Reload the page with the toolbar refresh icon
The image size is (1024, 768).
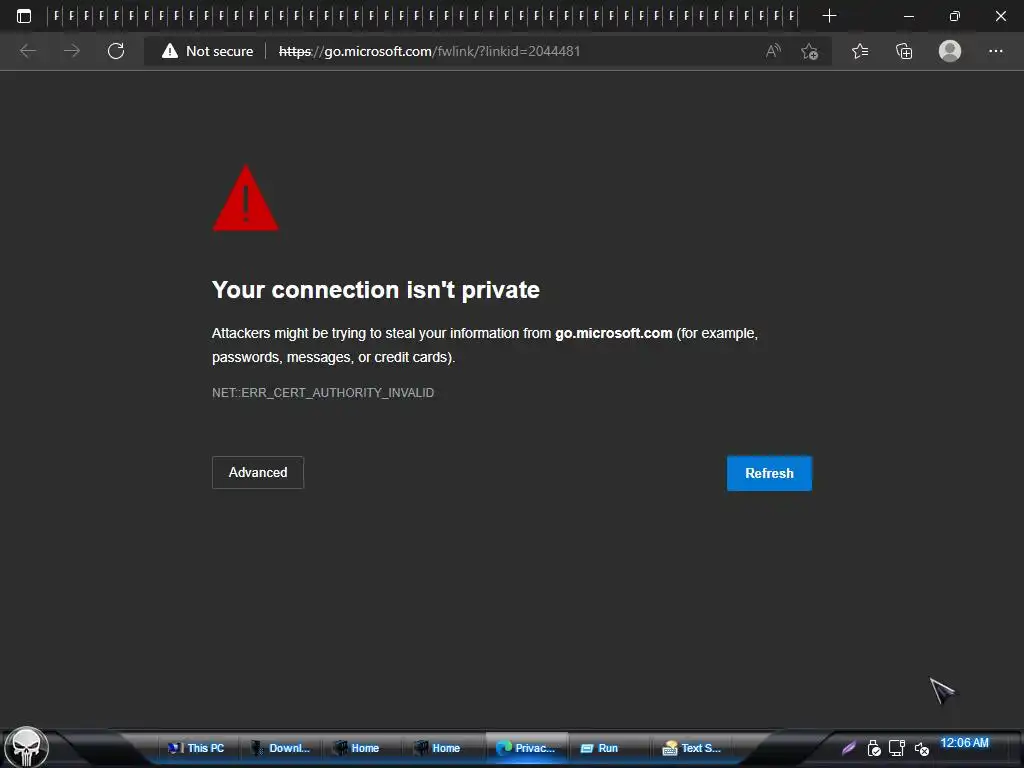click(116, 51)
